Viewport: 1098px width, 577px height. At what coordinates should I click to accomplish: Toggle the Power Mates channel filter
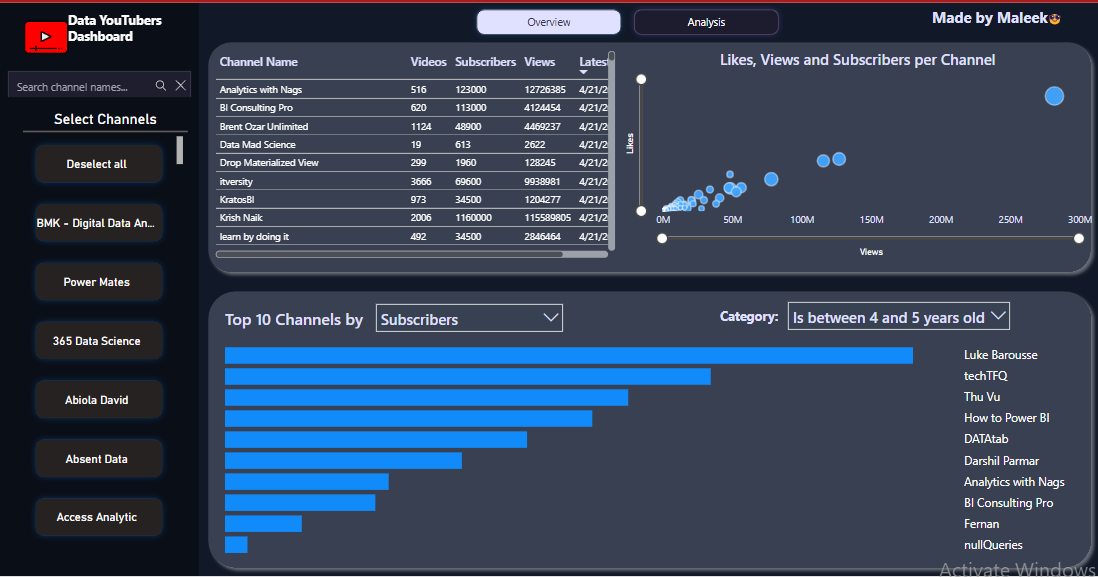pyautogui.click(x=97, y=282)
